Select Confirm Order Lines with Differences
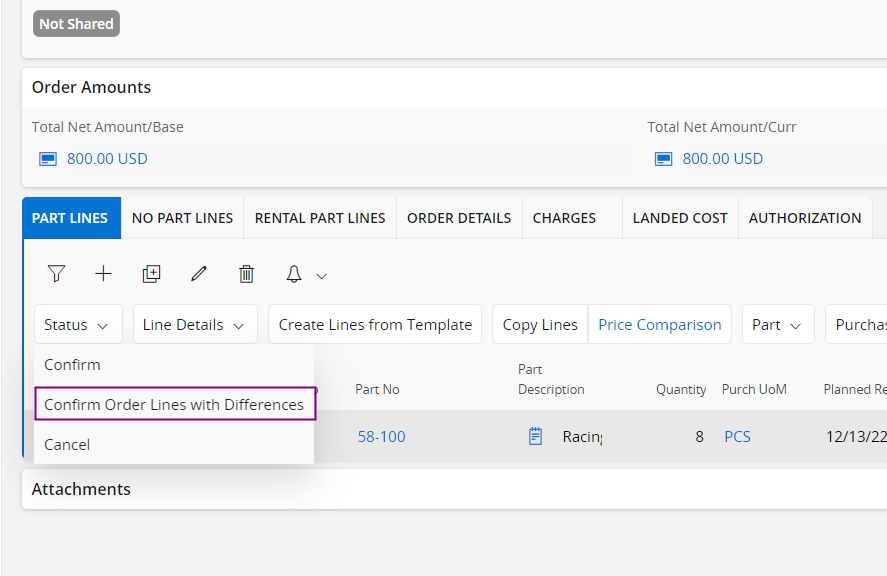 tap(174, 405)
